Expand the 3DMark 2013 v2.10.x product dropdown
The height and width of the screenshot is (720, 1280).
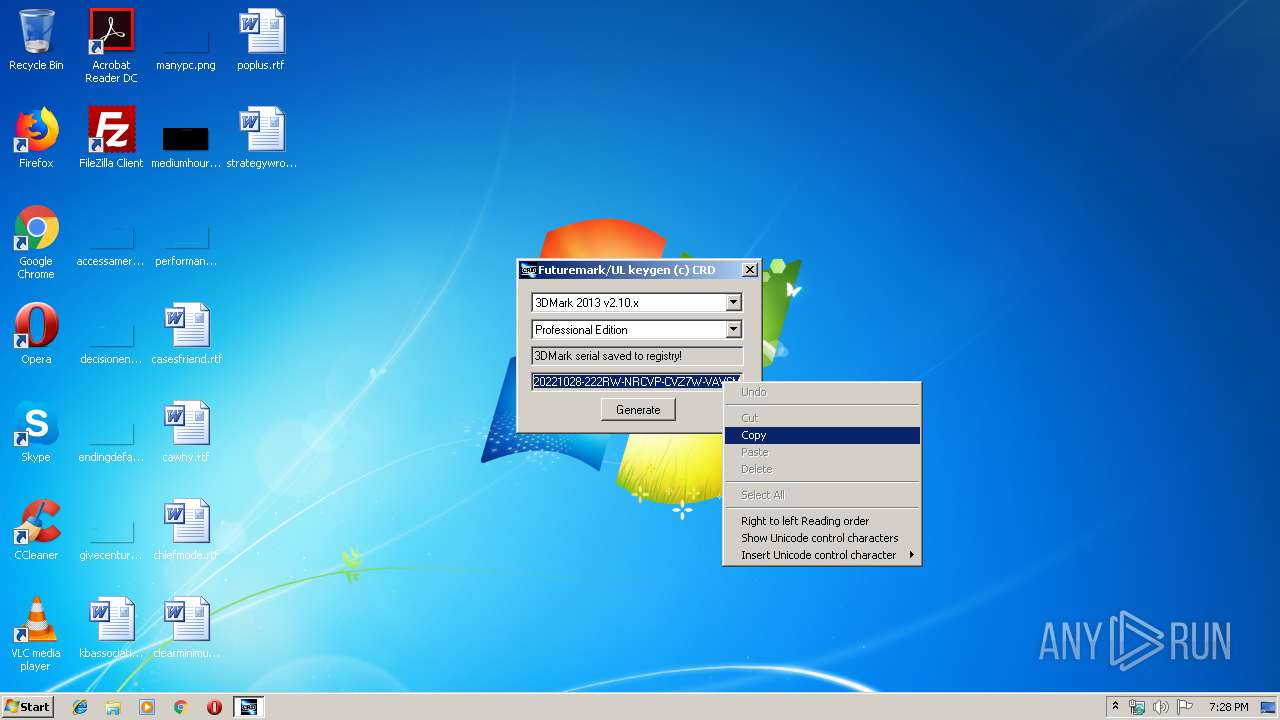coord(733,302)
